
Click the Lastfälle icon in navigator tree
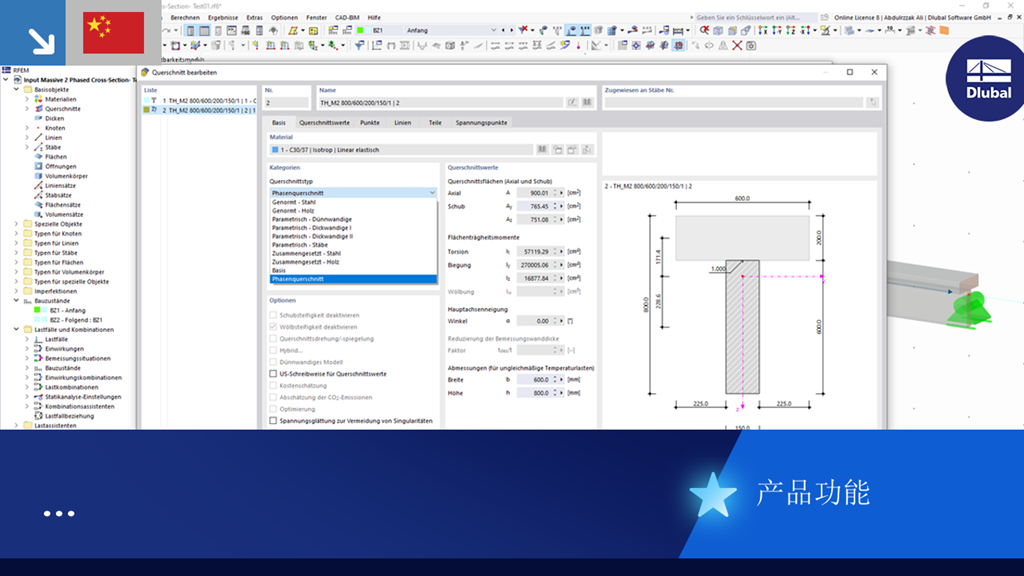click(x=39, y=339)
